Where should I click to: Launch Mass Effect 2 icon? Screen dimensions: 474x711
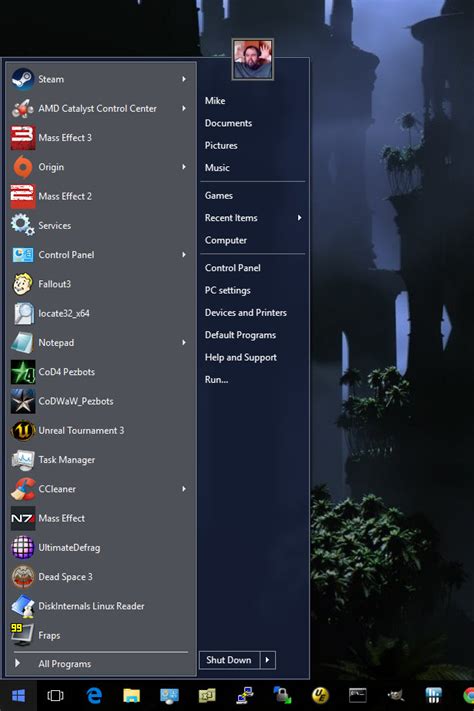pyautogui.click(x=23, y=196)
